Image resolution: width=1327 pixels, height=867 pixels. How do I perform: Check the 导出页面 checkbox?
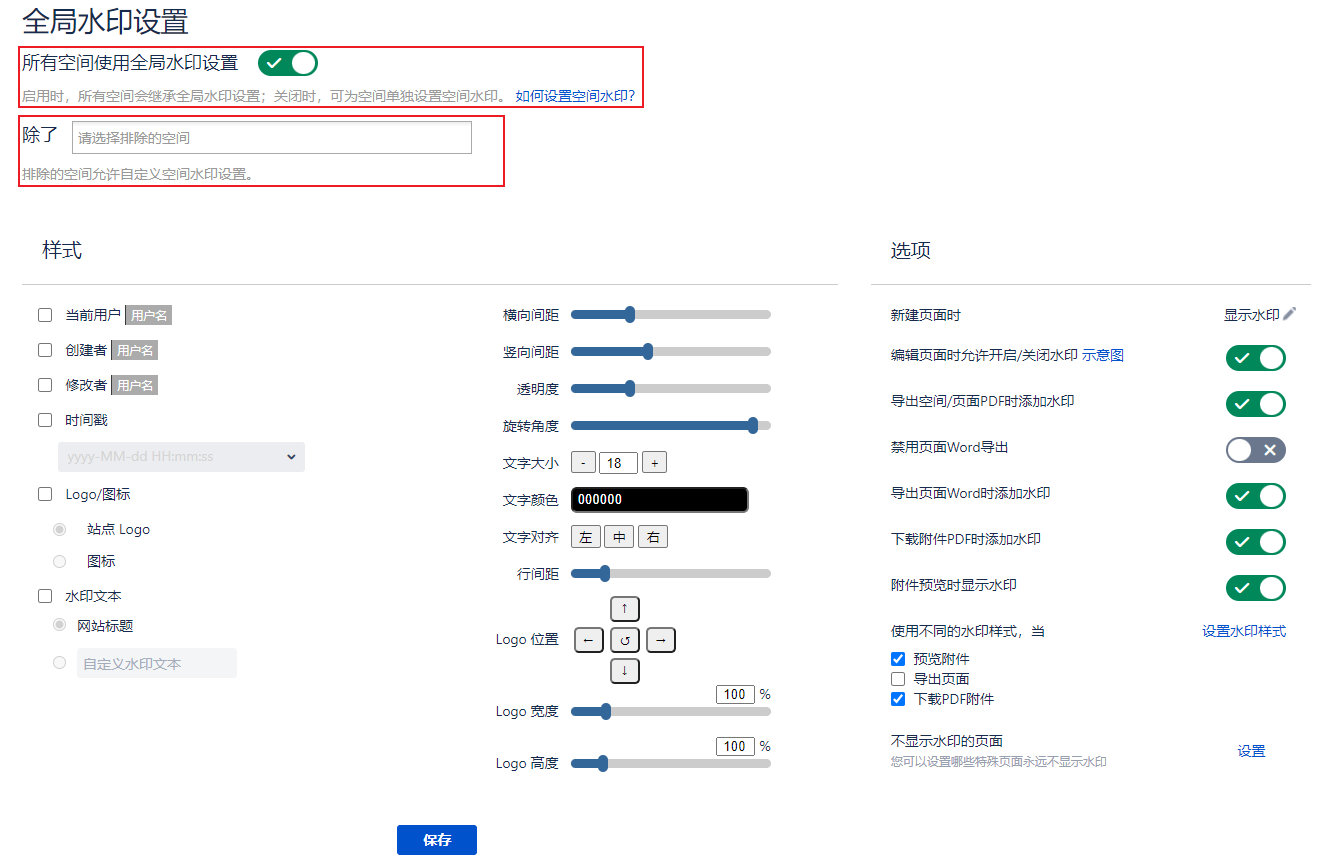898,679
